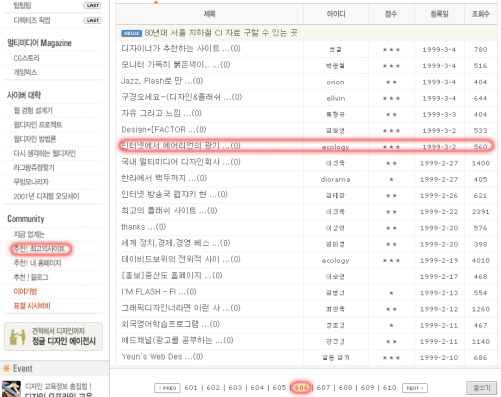This screenshot has height=397, width=501.
Task: Open post 인터넷에서 에어리언의 광기
Action: [x=181, y=146]
